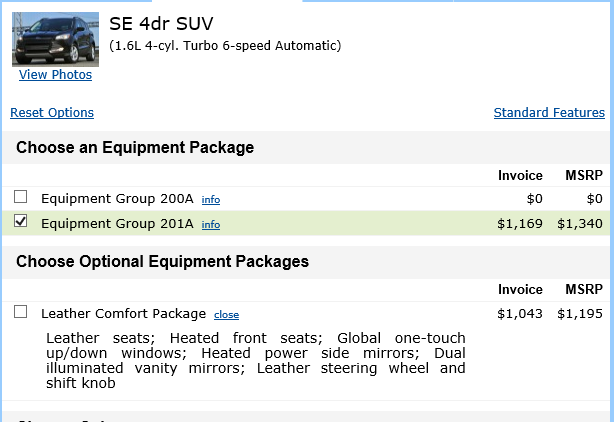The image size is (614, 422).
Task: Open the Standard Features link
Action: tap(549, 113)
